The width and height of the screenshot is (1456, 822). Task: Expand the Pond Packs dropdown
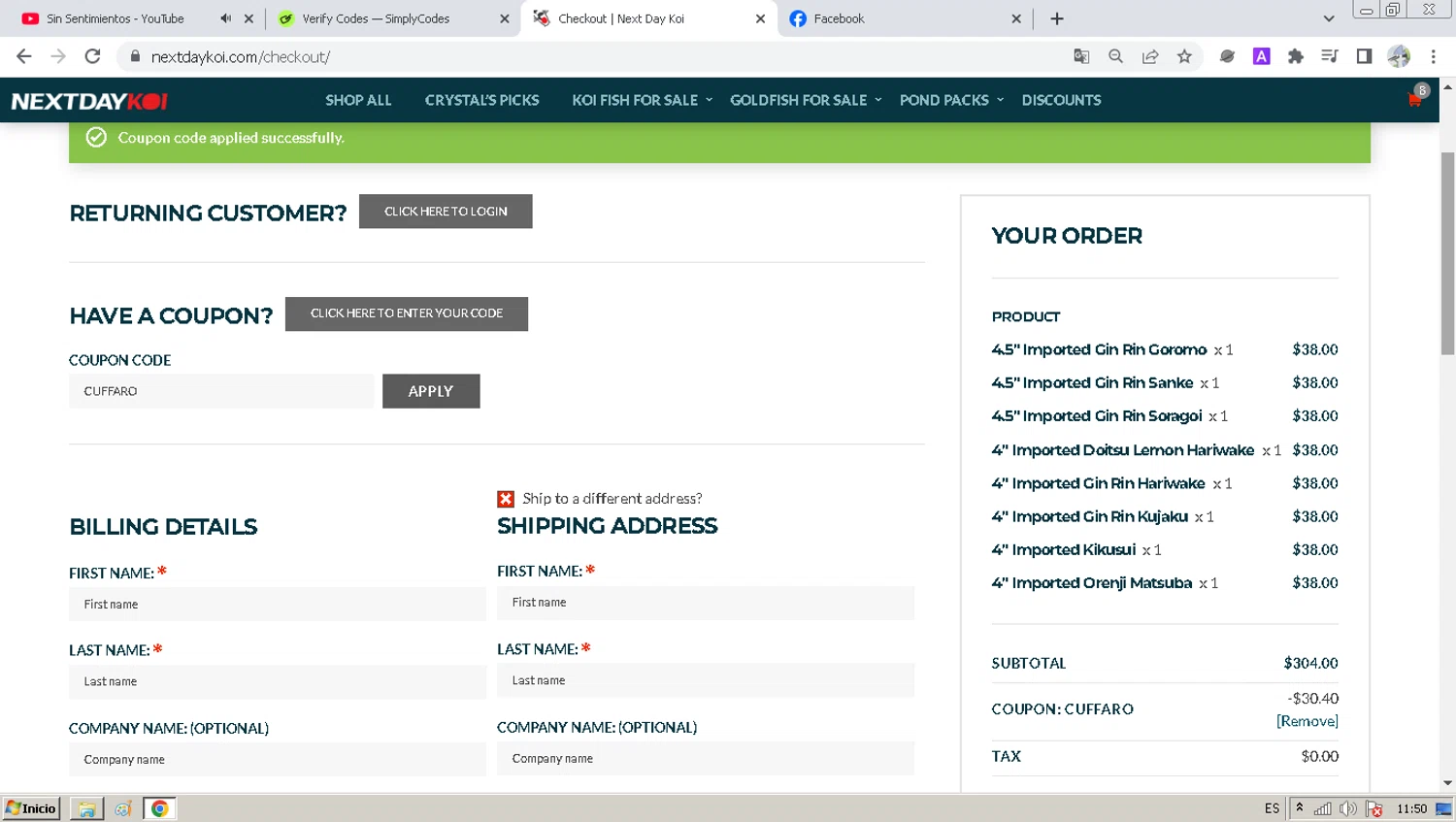point(951,100)
